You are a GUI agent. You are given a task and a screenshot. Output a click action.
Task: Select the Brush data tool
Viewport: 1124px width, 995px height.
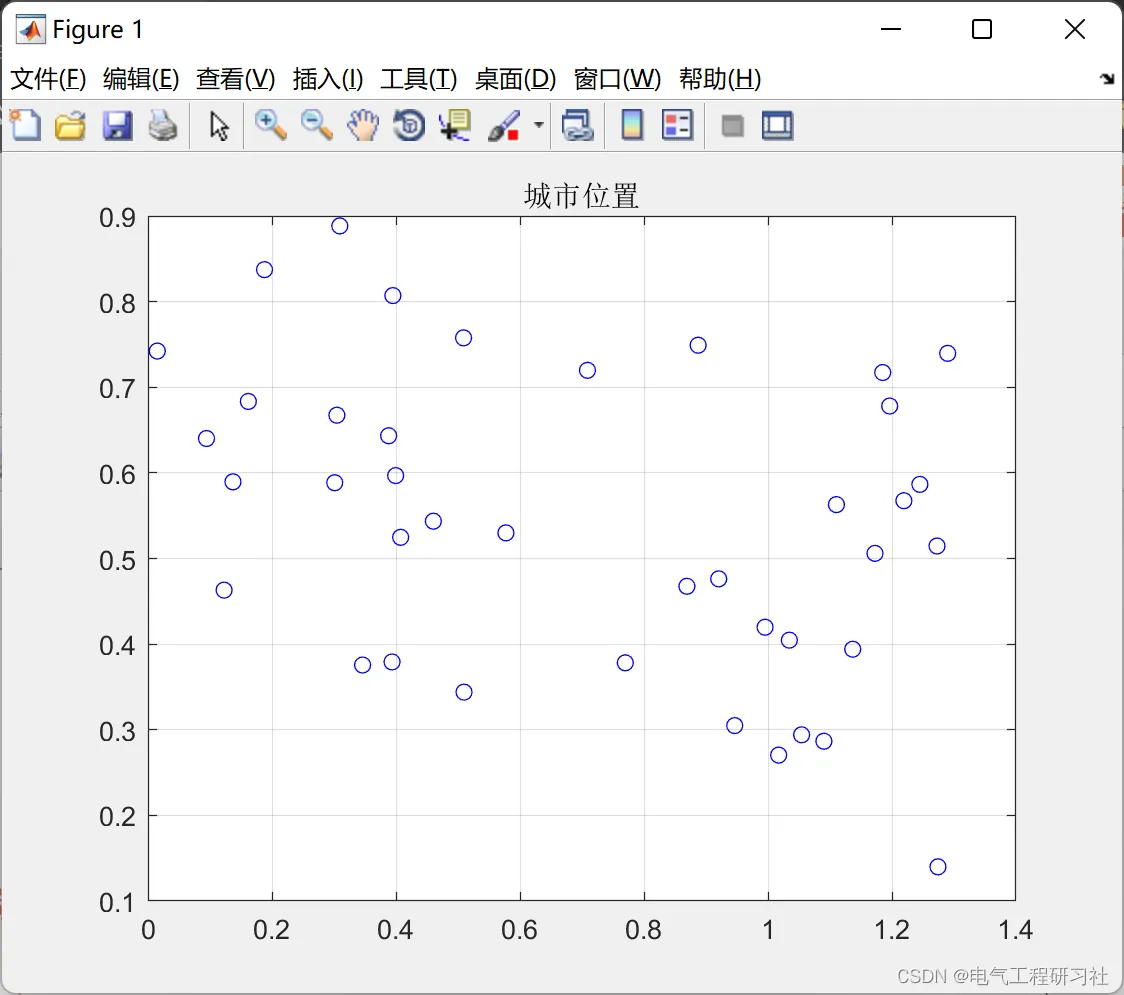(504, 125)
